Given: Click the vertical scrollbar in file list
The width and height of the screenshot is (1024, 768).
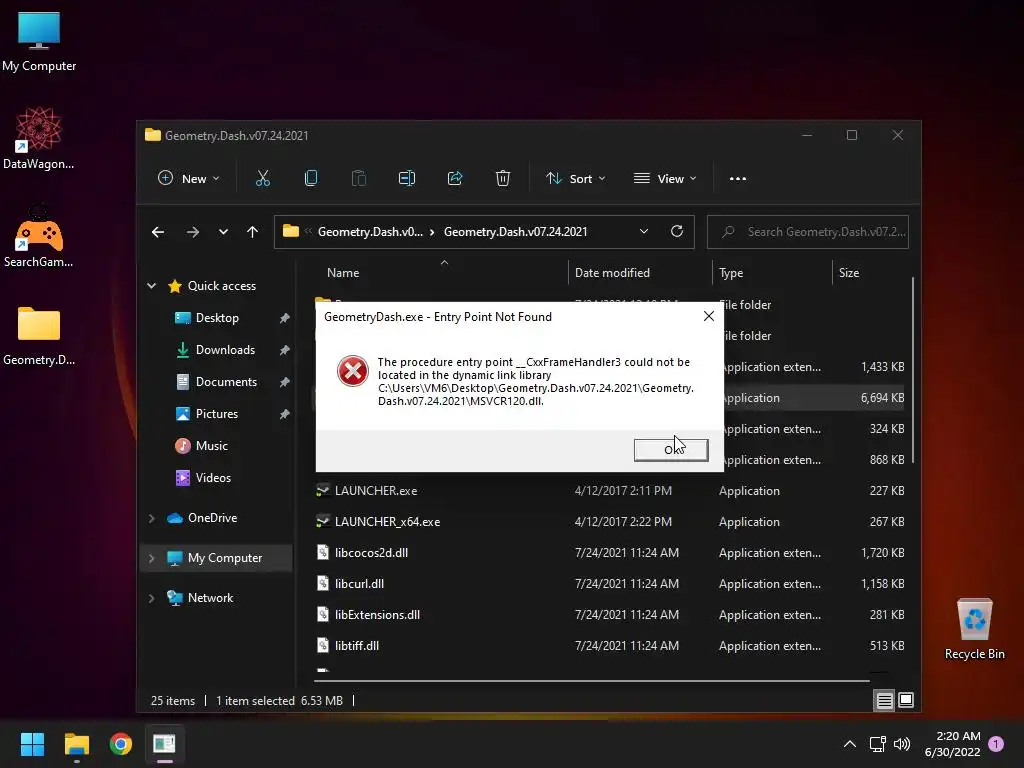Looking at the screenshot, I should point(912,370).
